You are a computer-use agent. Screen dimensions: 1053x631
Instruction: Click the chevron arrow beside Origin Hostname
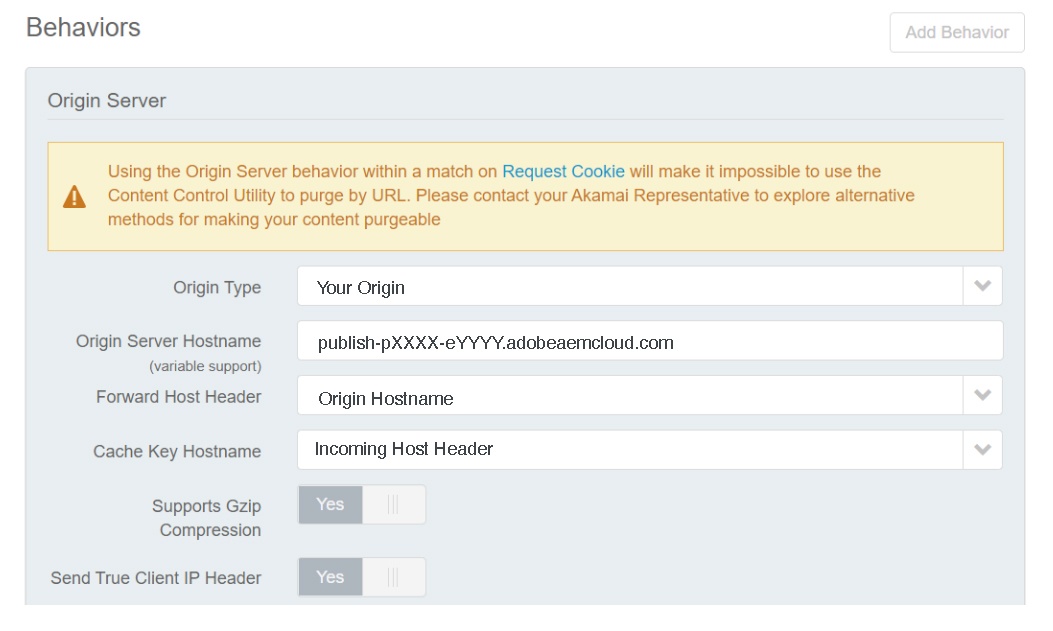tap(982, 395)
